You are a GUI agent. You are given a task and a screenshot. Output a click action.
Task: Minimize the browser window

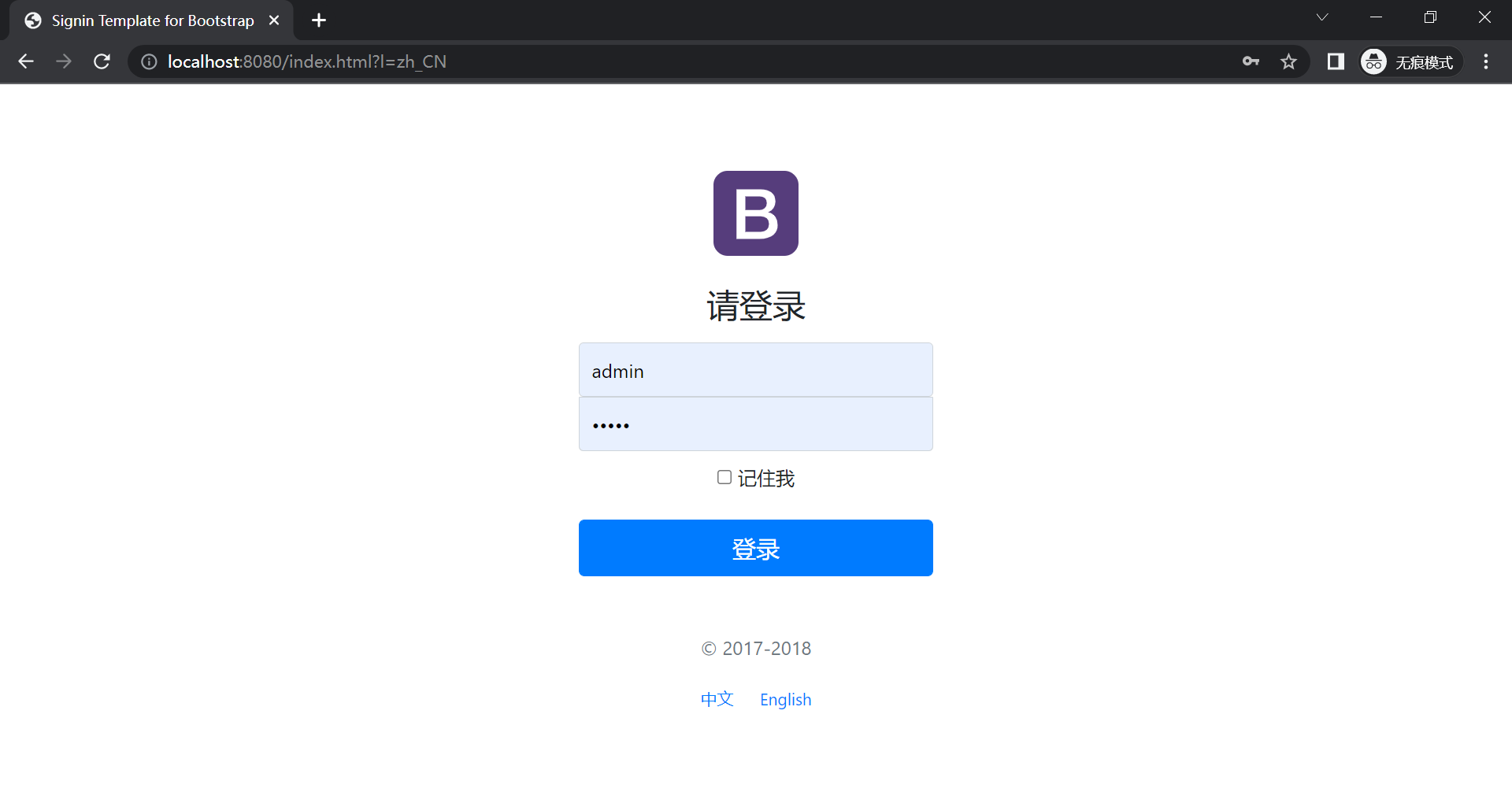pos(1377,17)
